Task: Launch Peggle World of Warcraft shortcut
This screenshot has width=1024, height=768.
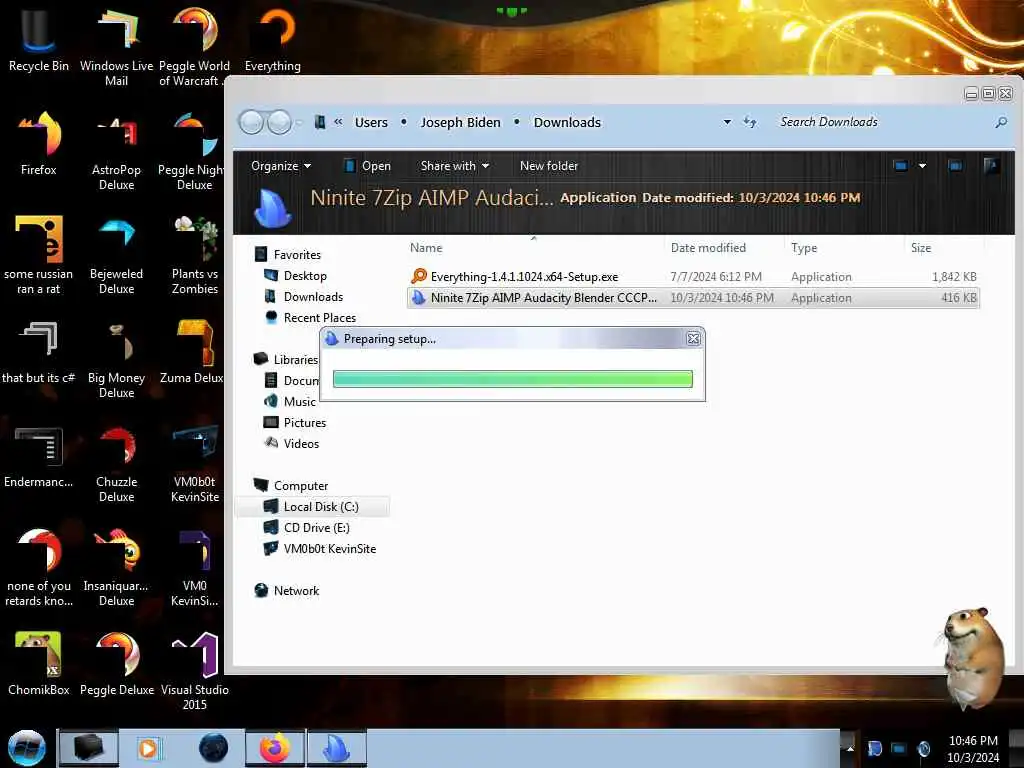Action: tap(194, 46)
